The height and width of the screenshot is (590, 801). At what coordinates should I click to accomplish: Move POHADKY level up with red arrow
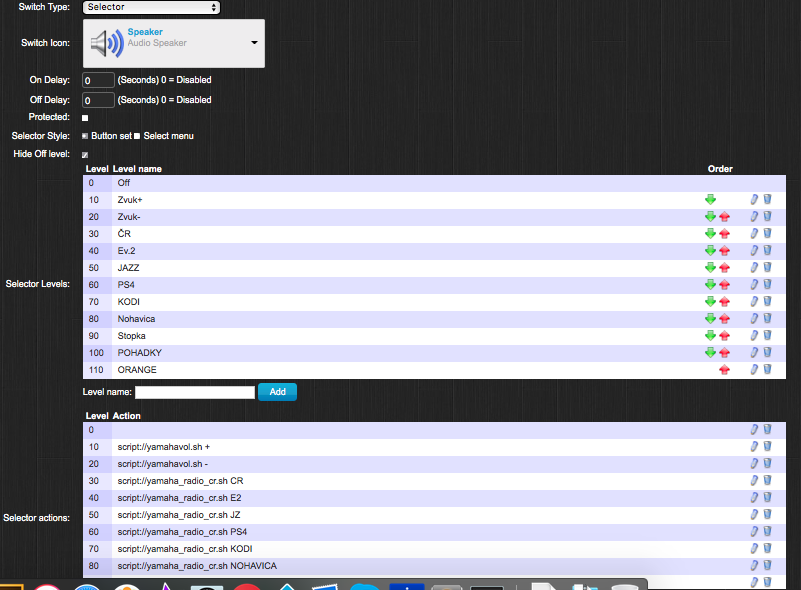(x=724, y=353)
